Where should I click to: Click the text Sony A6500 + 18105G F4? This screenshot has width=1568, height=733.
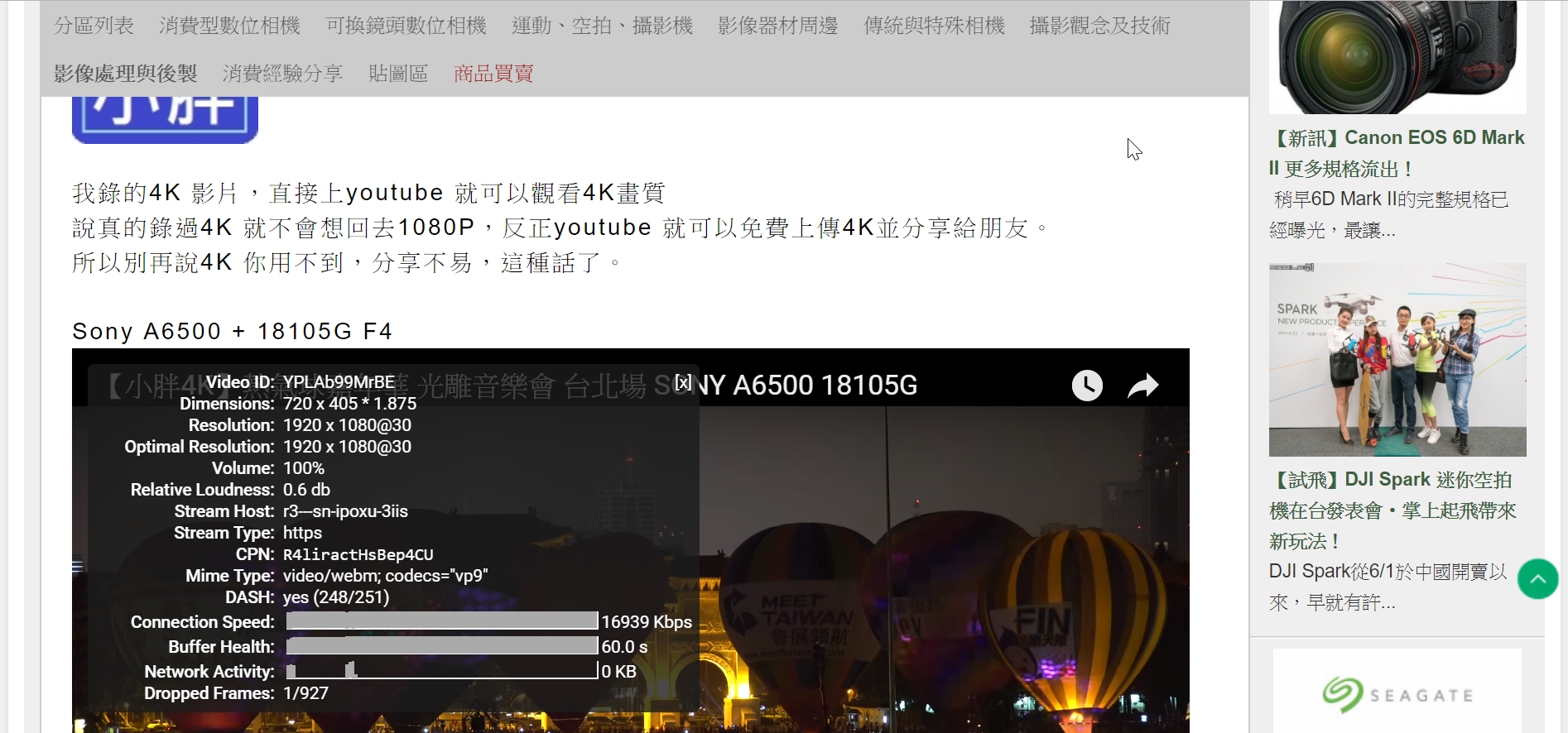[x=233, y=332]
